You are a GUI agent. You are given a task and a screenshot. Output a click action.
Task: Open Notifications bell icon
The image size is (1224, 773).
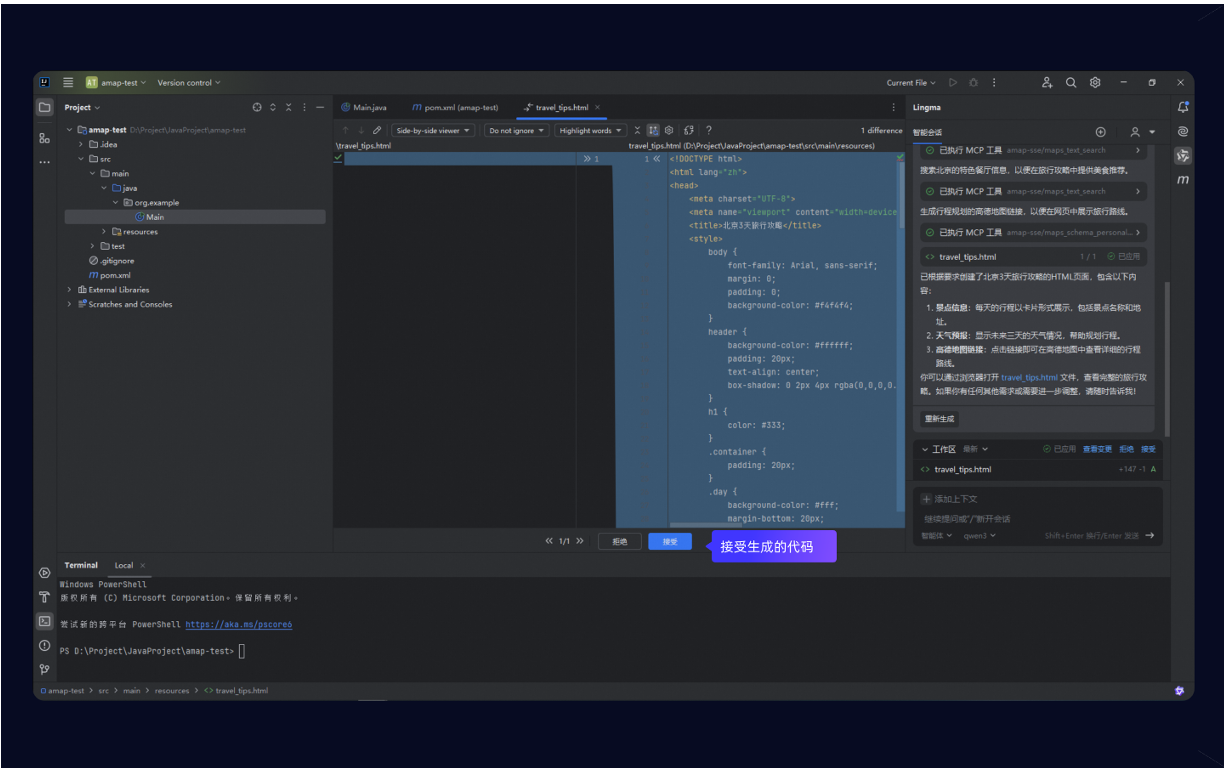coord(1183,107)
